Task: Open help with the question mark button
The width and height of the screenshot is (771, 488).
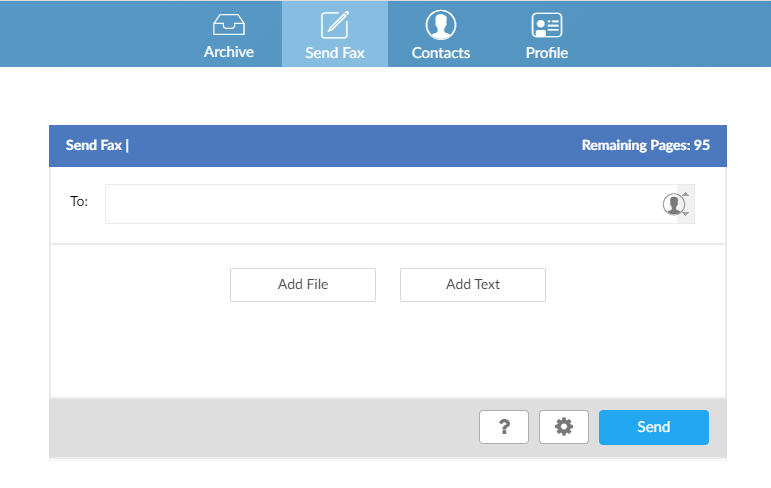Action: click(504, 427)
